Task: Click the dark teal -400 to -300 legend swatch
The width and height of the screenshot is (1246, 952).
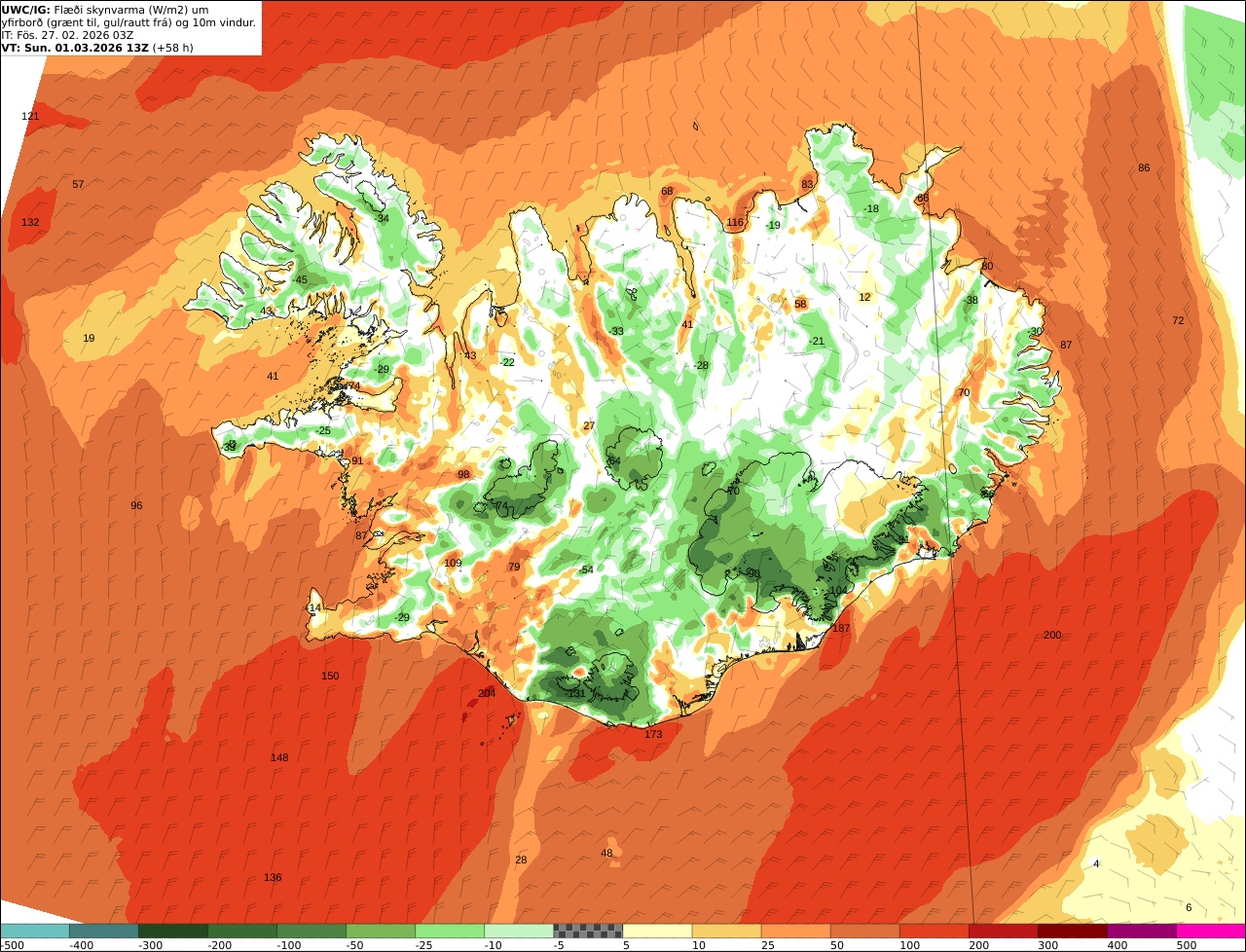Action: click(x=104, y=931)
